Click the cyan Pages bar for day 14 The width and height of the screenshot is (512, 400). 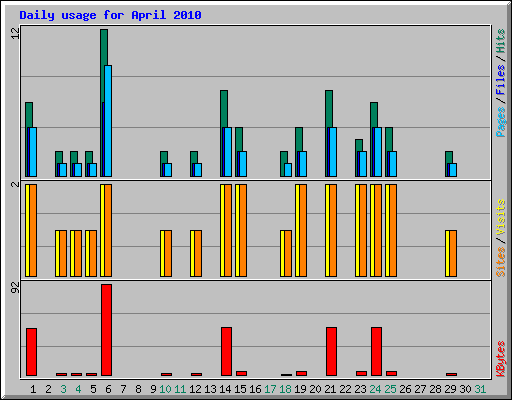click(x=228, y=152)
